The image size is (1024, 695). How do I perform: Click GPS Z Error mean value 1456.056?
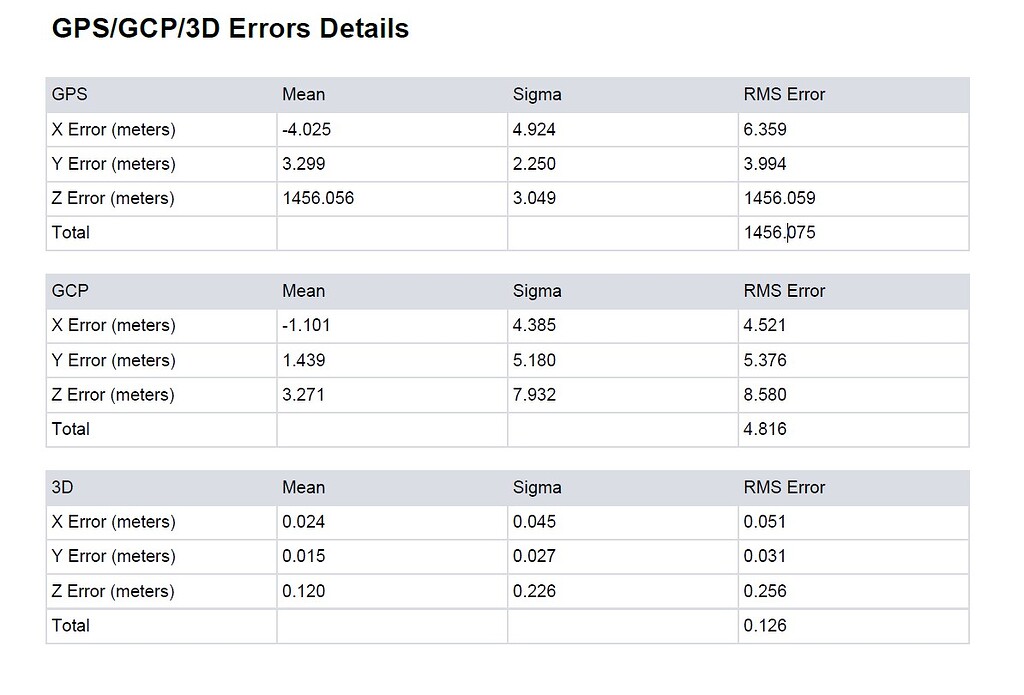point(318,198)
